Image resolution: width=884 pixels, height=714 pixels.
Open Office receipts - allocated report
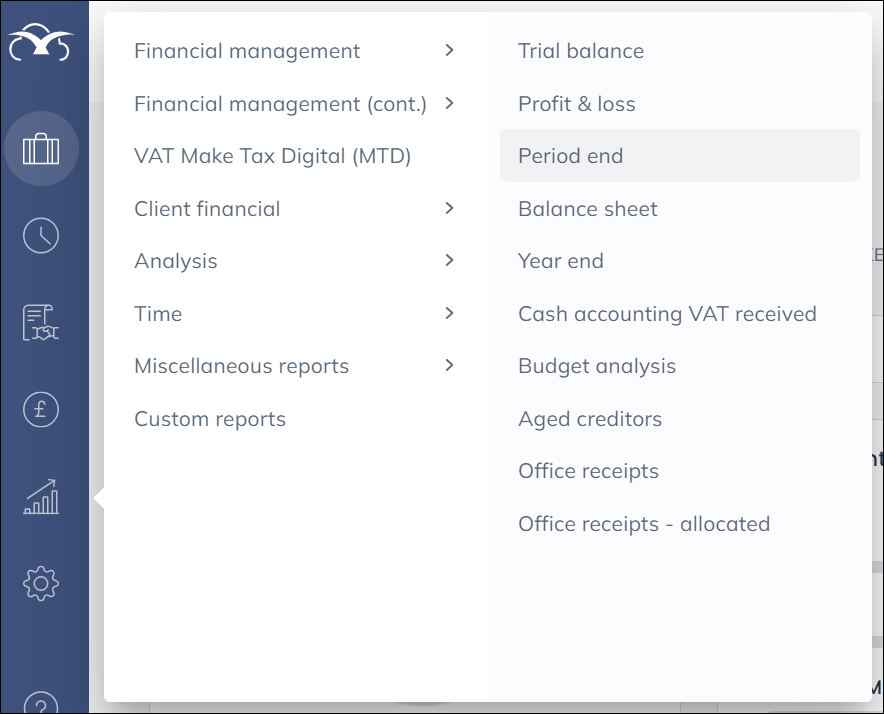pos(644,524)
